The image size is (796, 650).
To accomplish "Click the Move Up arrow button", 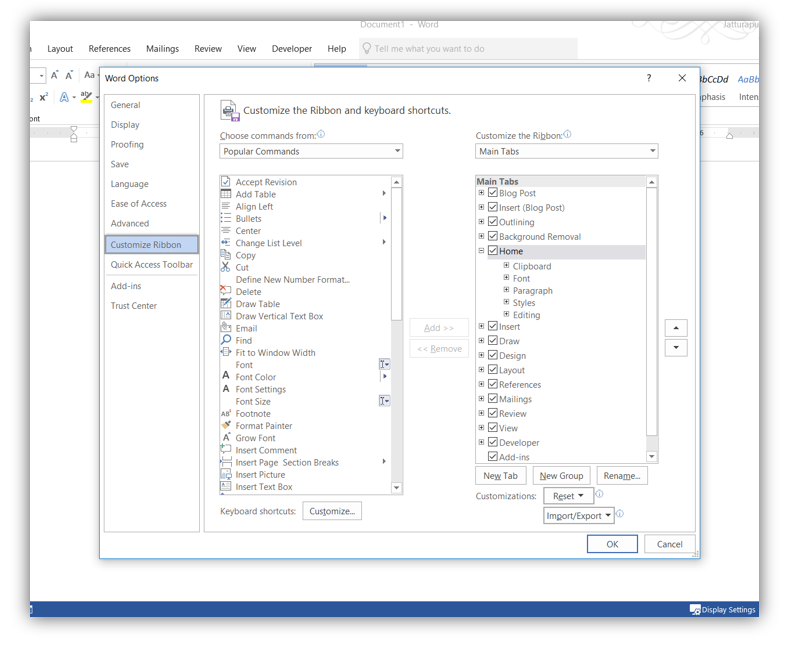I will (x=676, y=328).
